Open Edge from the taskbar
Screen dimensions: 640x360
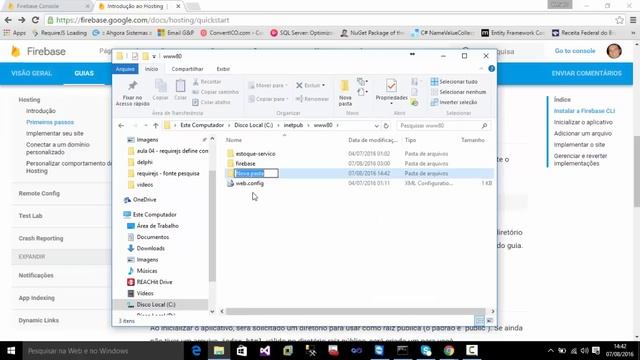click(196, 351)
